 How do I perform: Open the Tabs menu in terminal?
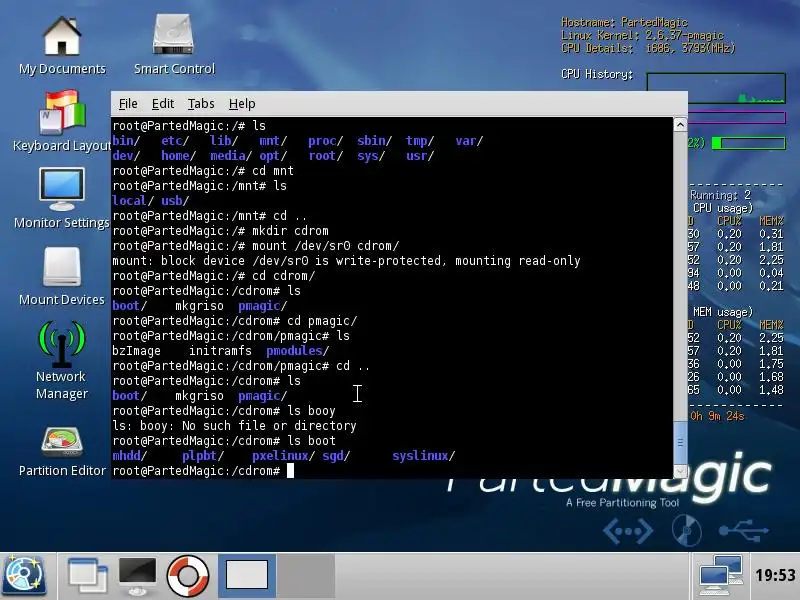[x=201, y=104]
